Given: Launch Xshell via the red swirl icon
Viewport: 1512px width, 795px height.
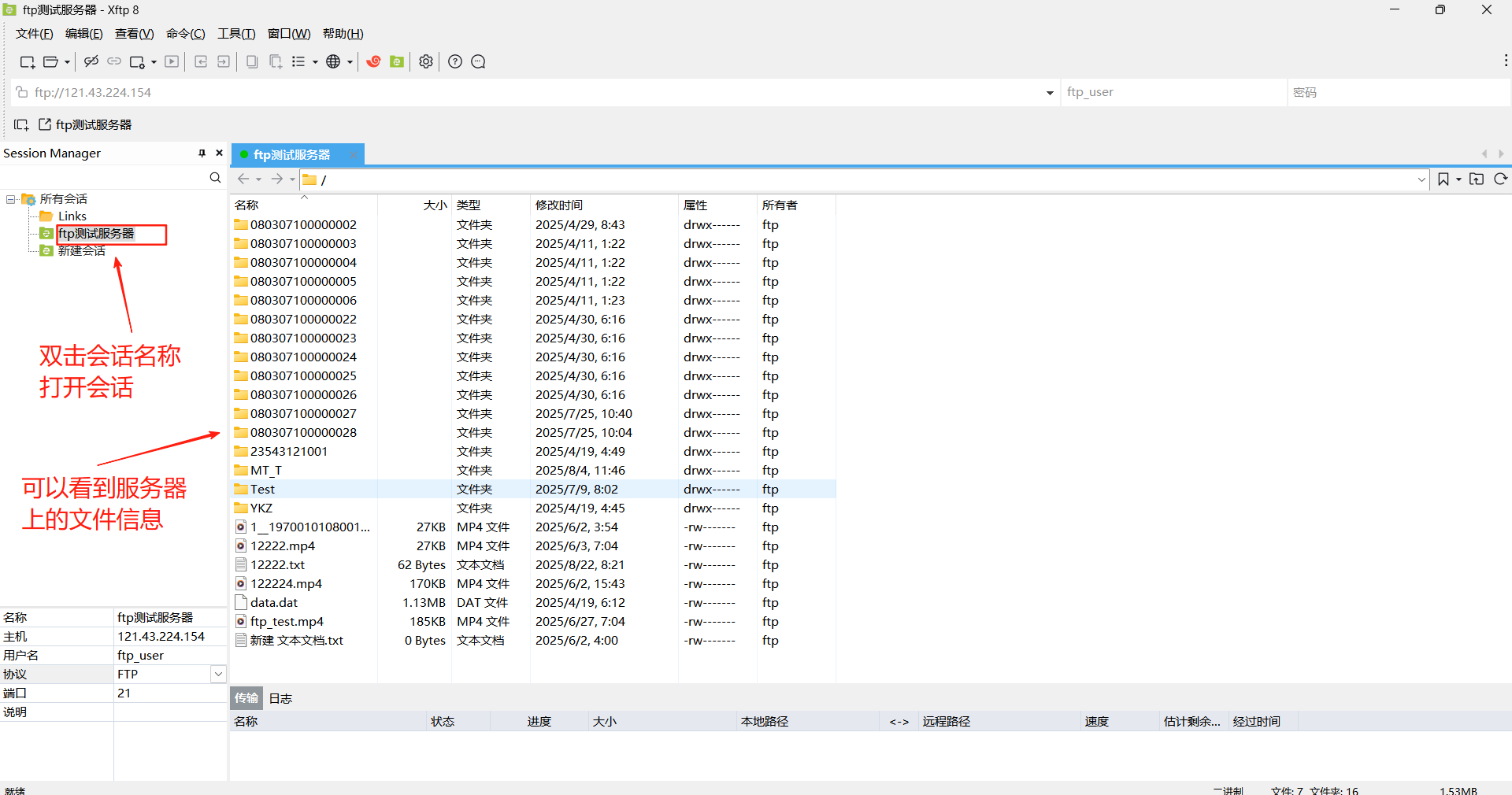Looking at the screenshot, I should pos(374,61).
